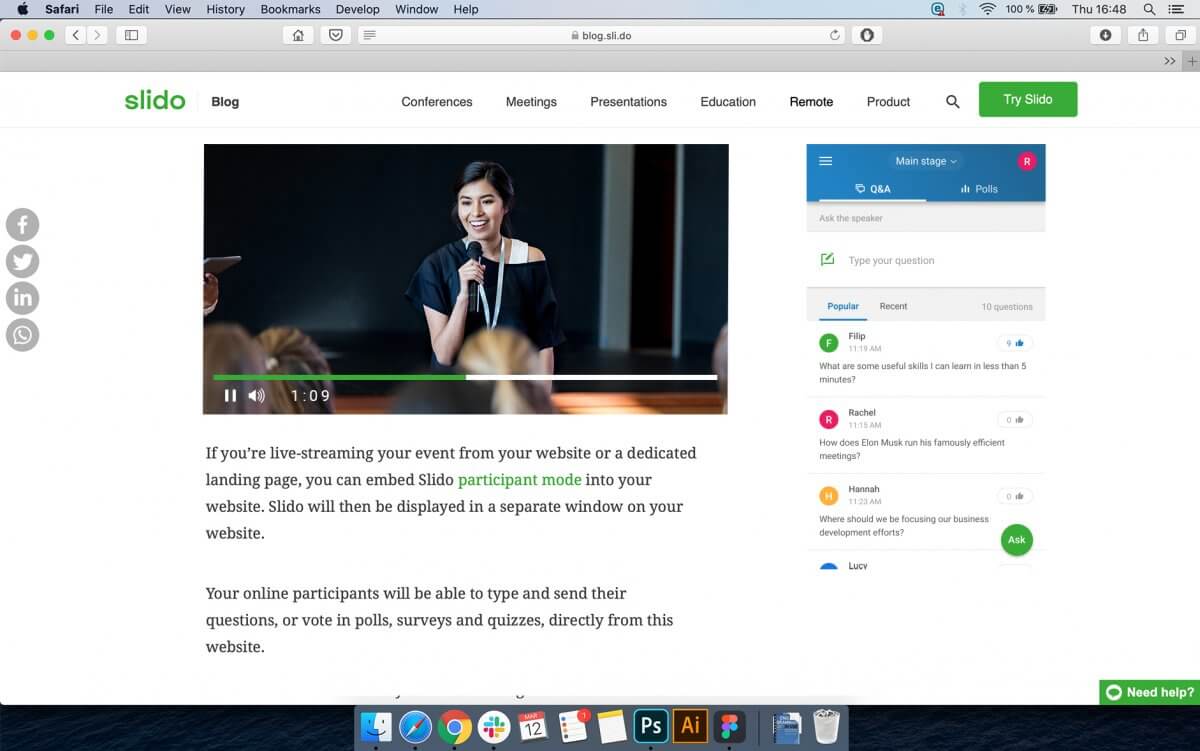Show the Recent questions tab

[x=893, y=306]
